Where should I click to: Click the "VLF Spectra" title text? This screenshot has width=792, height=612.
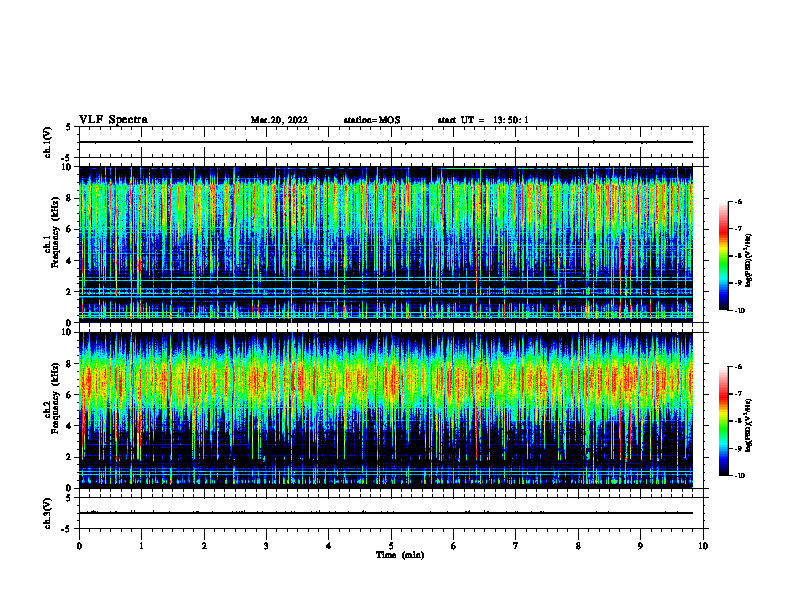pyautogui.click(x=113, y=120)
